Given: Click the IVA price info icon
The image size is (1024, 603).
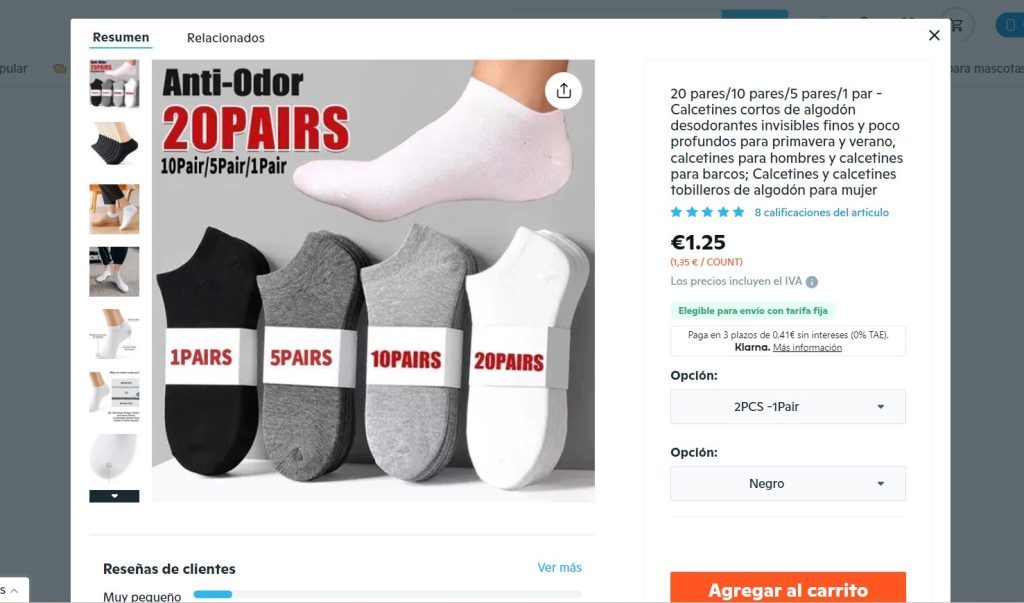Looking at the screenshot, I should [x=811, y=282].
